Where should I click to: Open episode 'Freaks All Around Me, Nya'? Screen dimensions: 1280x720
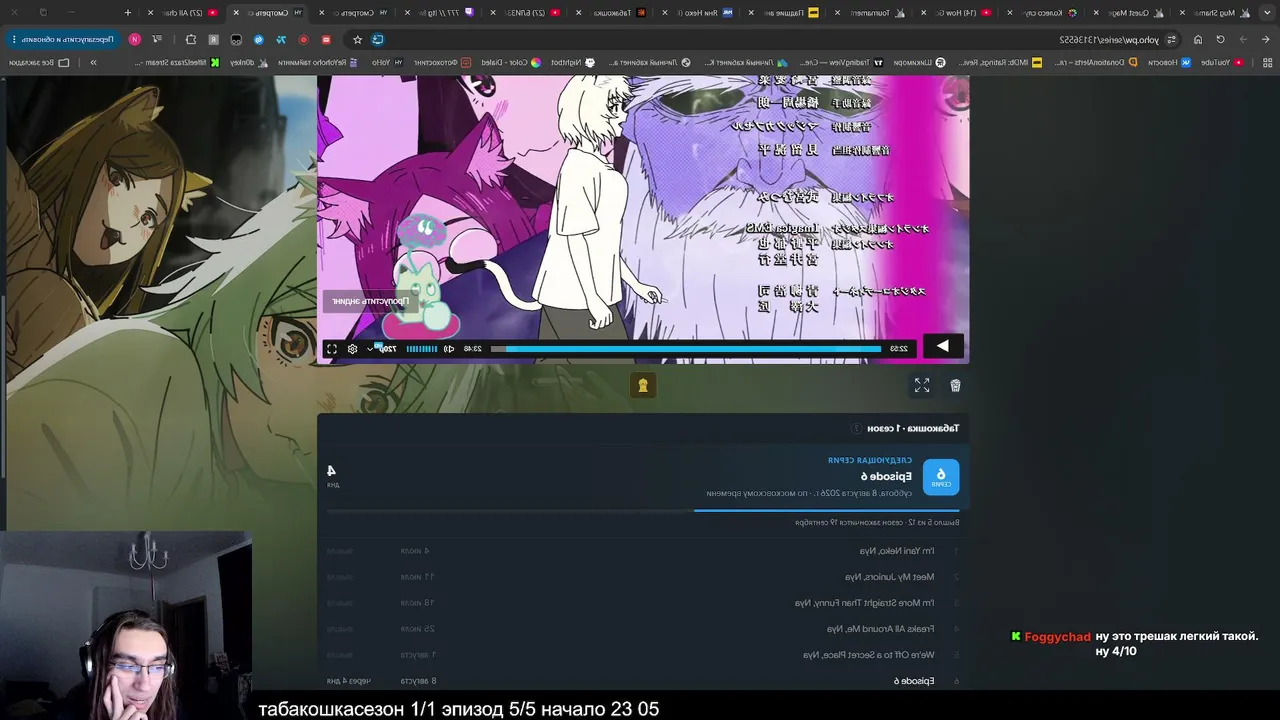880,629
